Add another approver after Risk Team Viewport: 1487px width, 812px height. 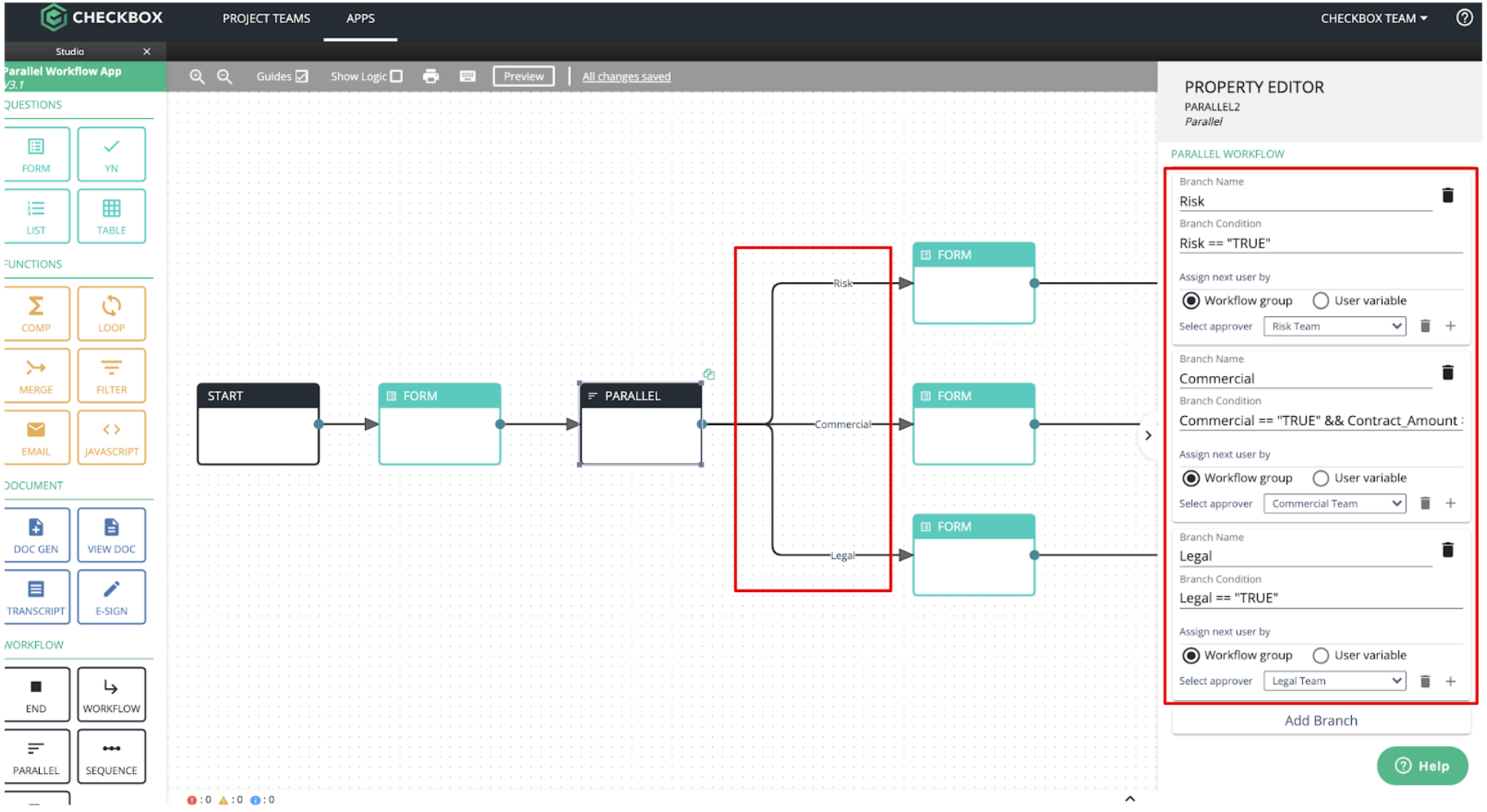[1450, 326]
